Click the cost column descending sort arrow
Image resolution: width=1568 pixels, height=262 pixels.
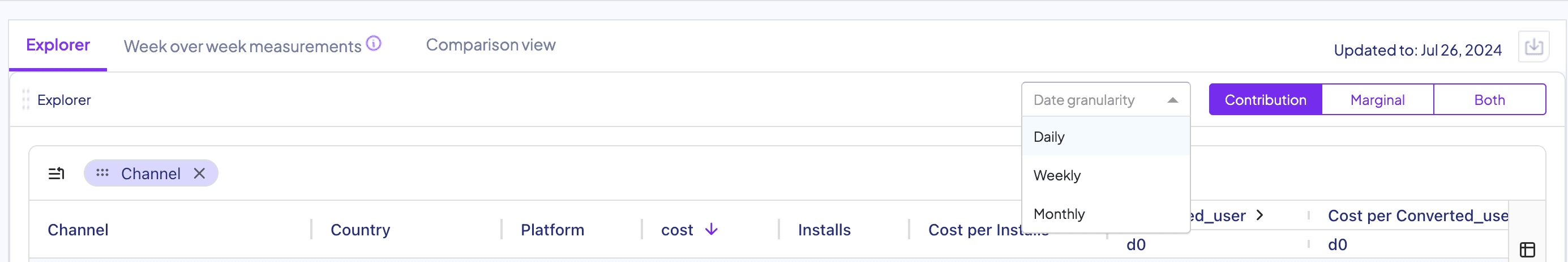(711, 230)
